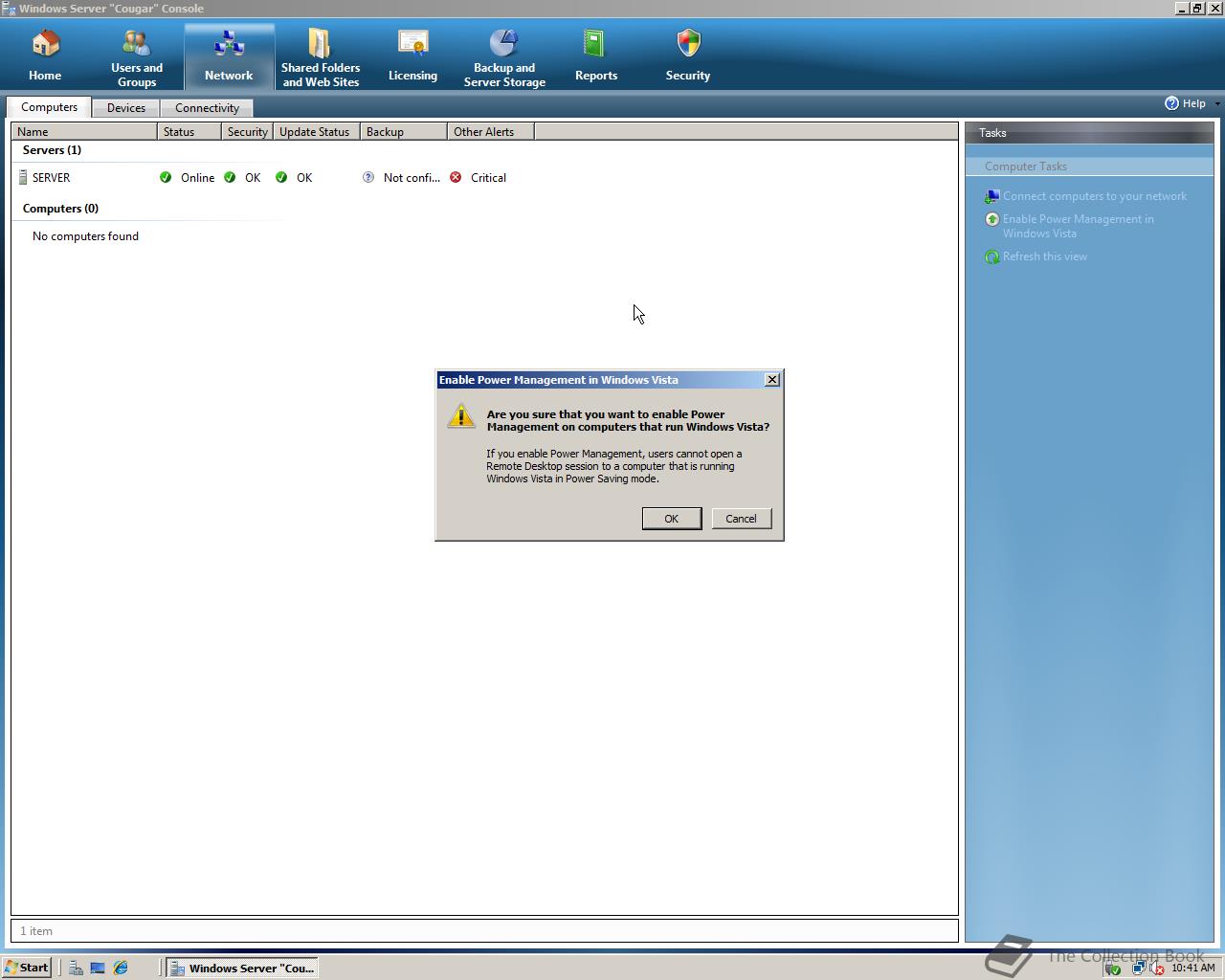Open the Security section

688,57
